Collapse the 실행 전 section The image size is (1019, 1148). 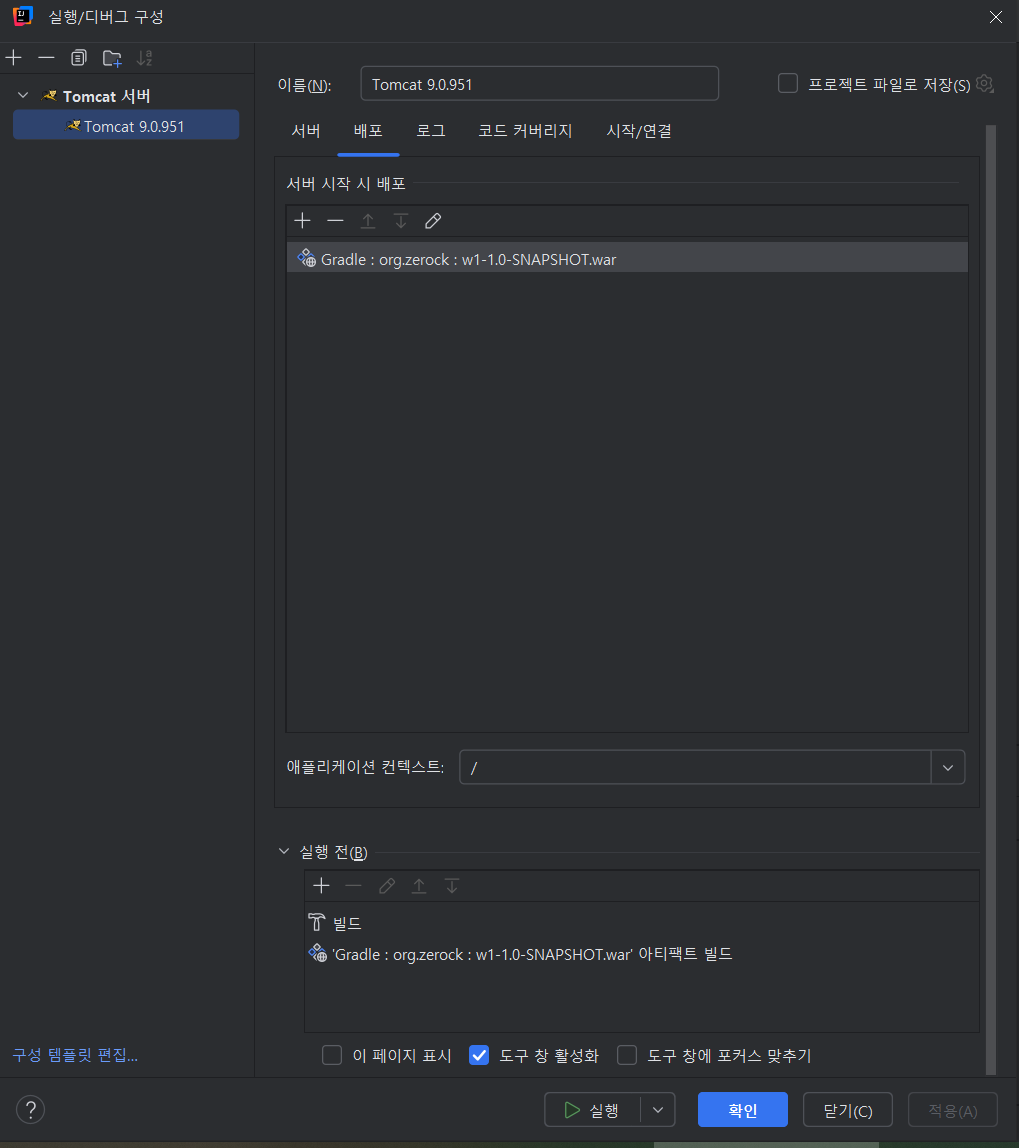[x=284, y=851]
